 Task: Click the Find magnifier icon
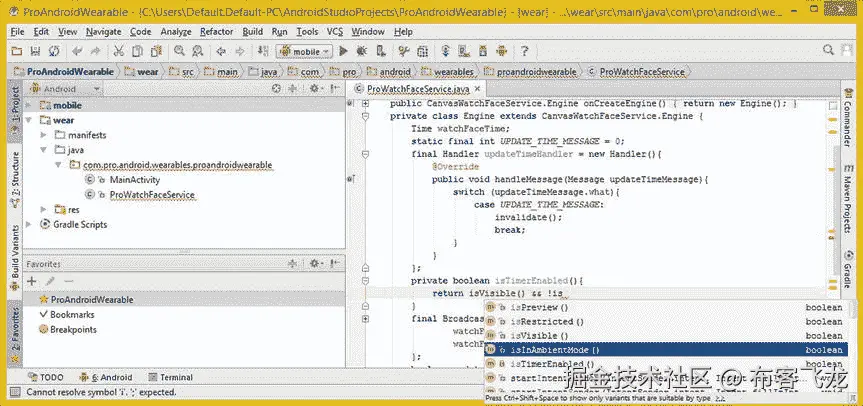[x=179, y=51]
